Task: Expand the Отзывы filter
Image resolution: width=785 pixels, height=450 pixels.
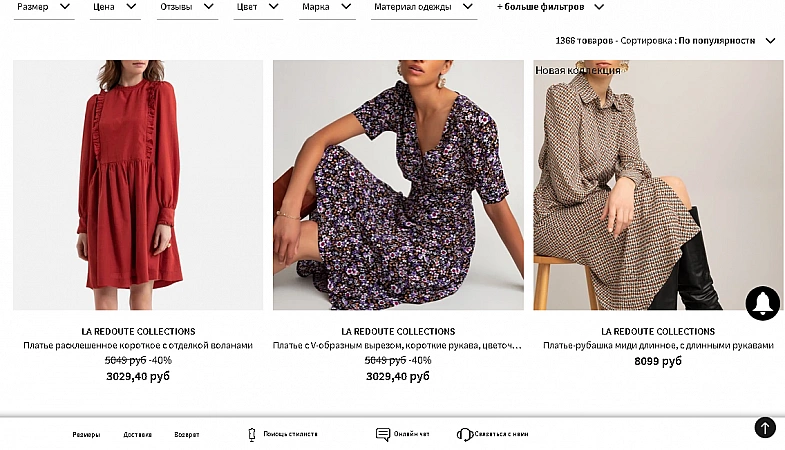Action: click(x=187, y=7)
